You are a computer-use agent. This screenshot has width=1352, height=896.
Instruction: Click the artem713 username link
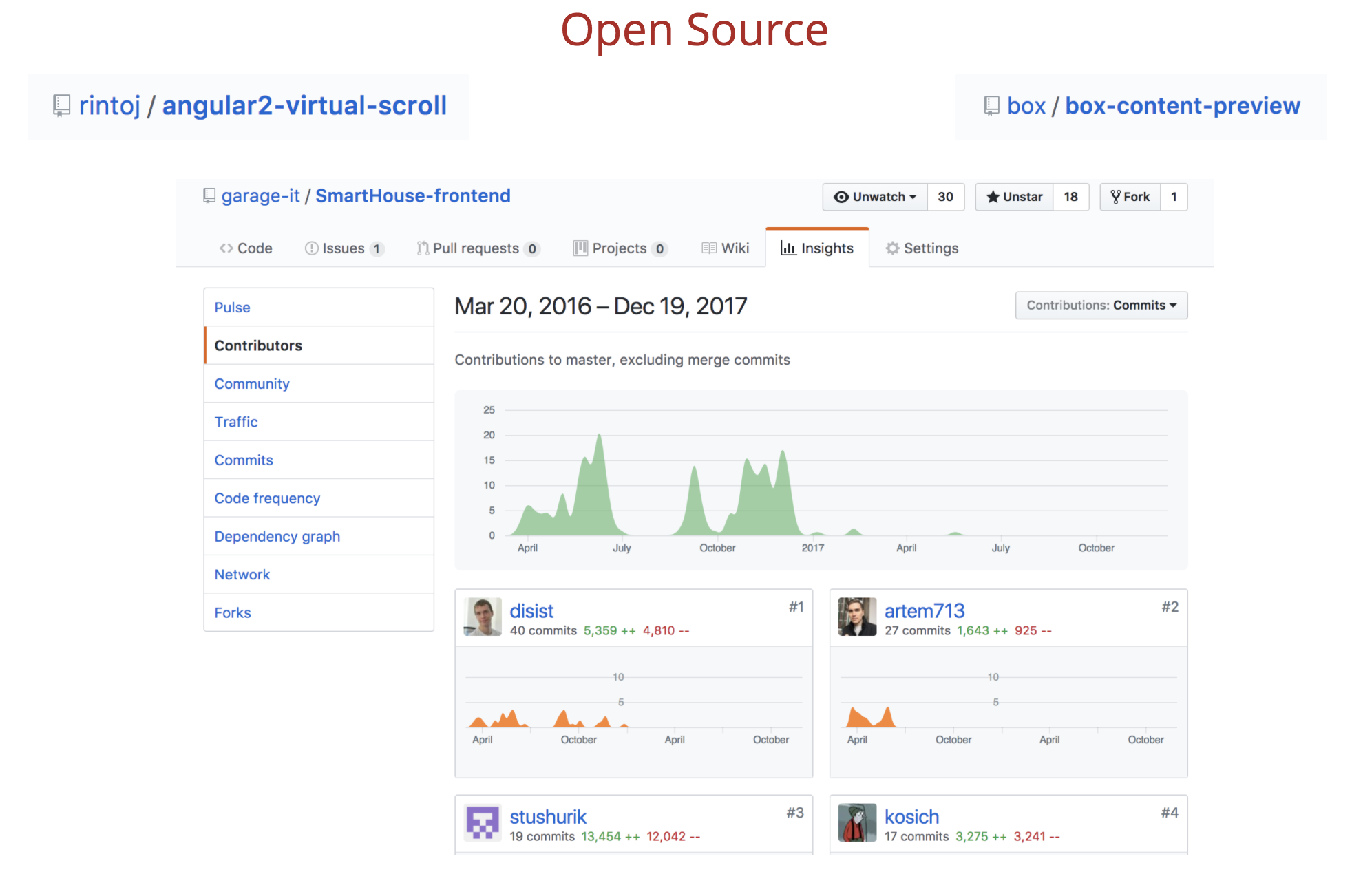[x=924, y=611]
